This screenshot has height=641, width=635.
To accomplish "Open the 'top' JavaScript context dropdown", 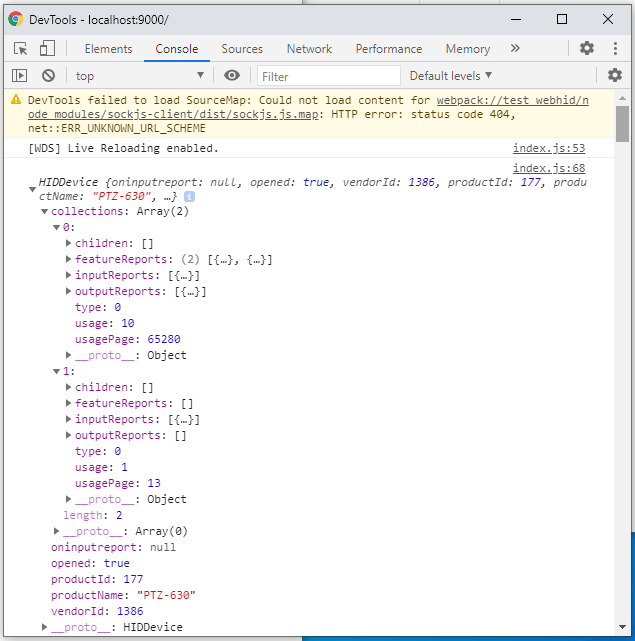I will (x=139, y=76).
